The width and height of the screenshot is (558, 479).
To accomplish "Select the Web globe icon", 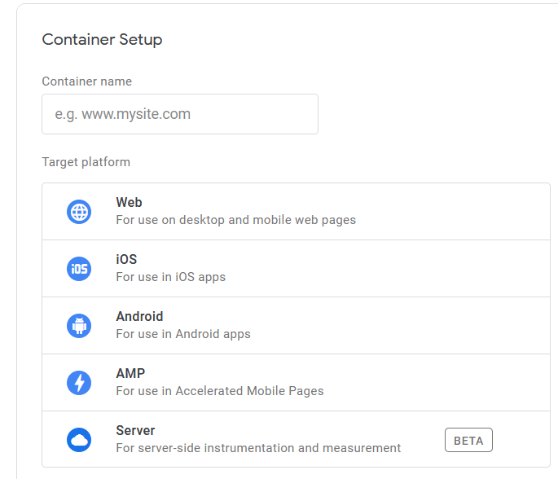I will [79, 212].
